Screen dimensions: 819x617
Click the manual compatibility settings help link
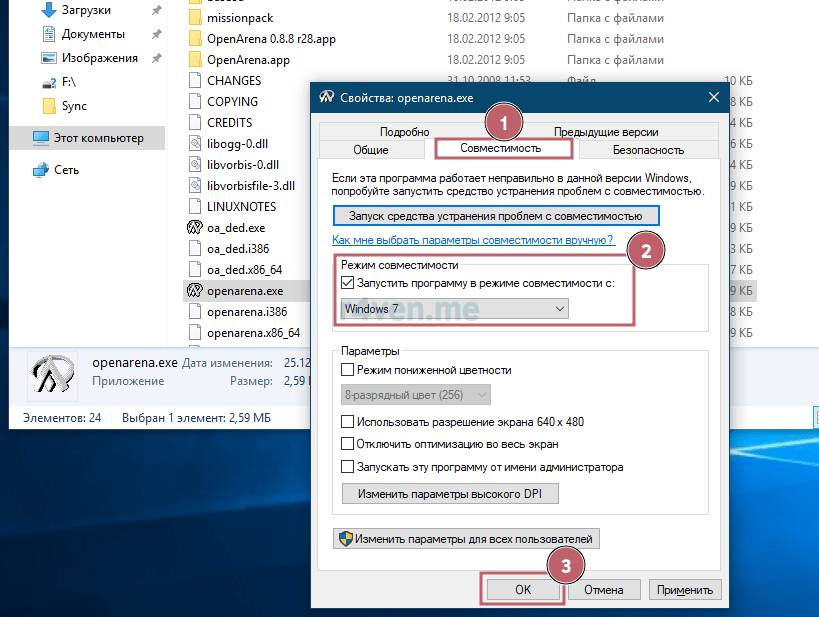[472, 241]
